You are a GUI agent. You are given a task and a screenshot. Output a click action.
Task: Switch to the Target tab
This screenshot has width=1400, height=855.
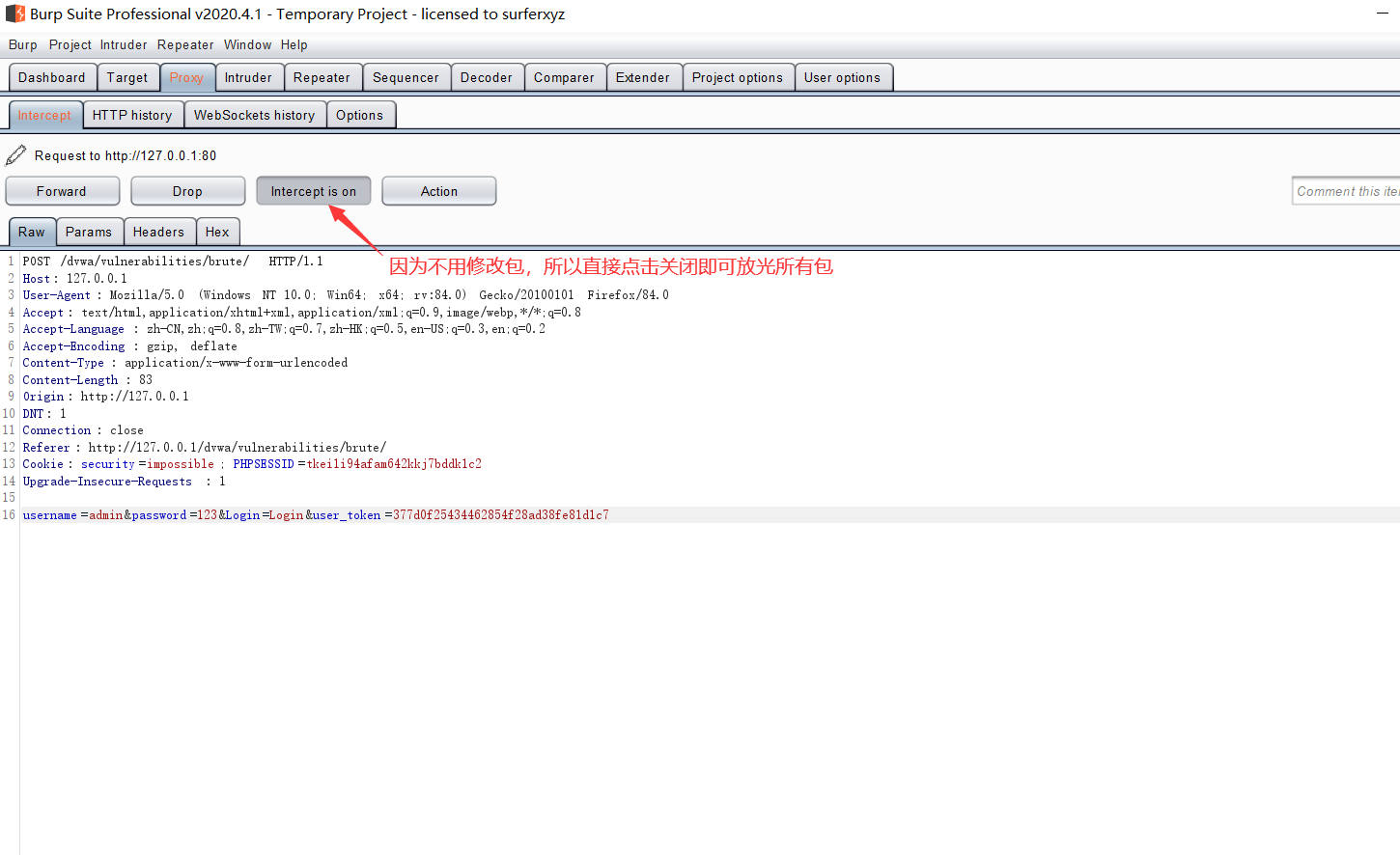[127, 77]
